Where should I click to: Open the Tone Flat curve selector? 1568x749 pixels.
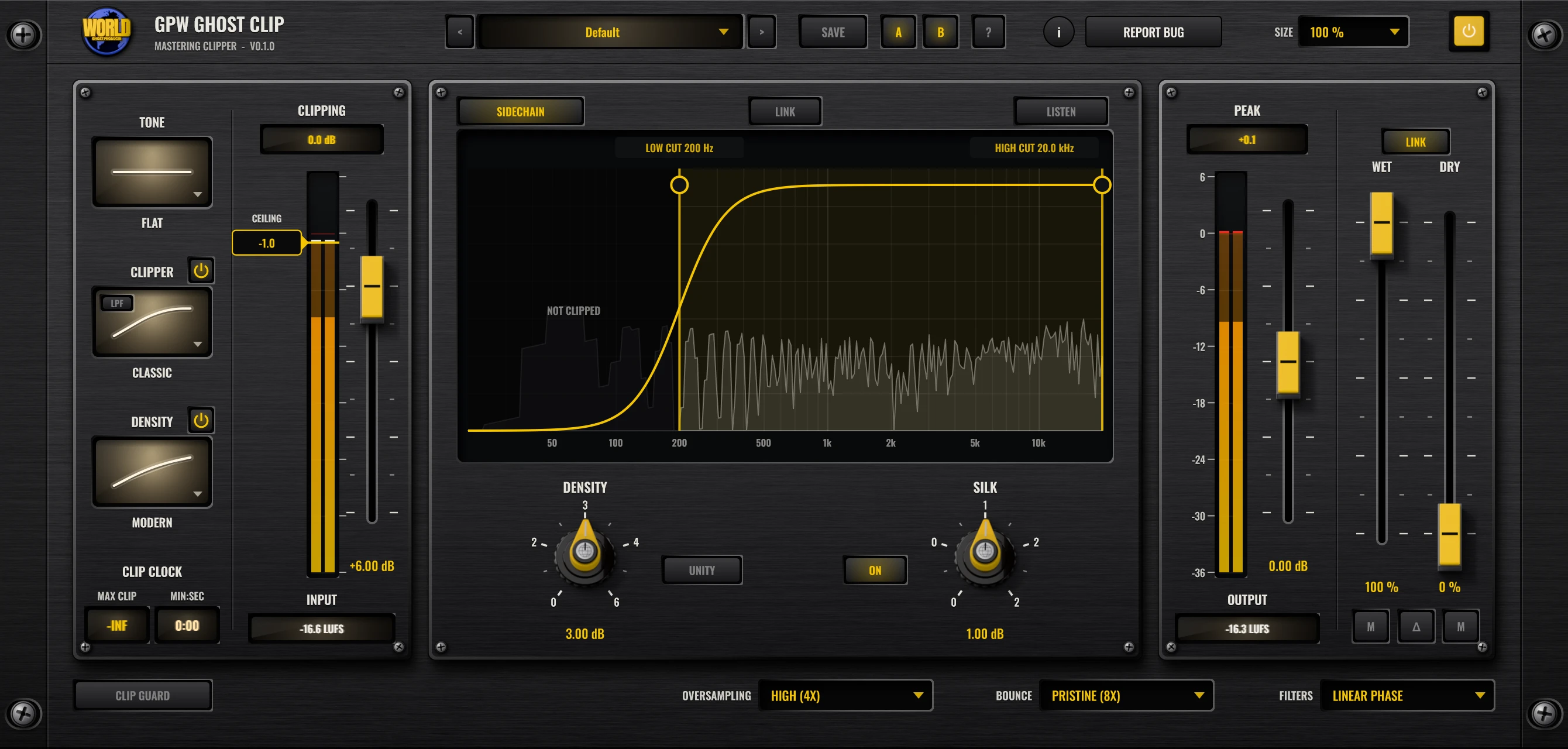(x=152, y=173)
